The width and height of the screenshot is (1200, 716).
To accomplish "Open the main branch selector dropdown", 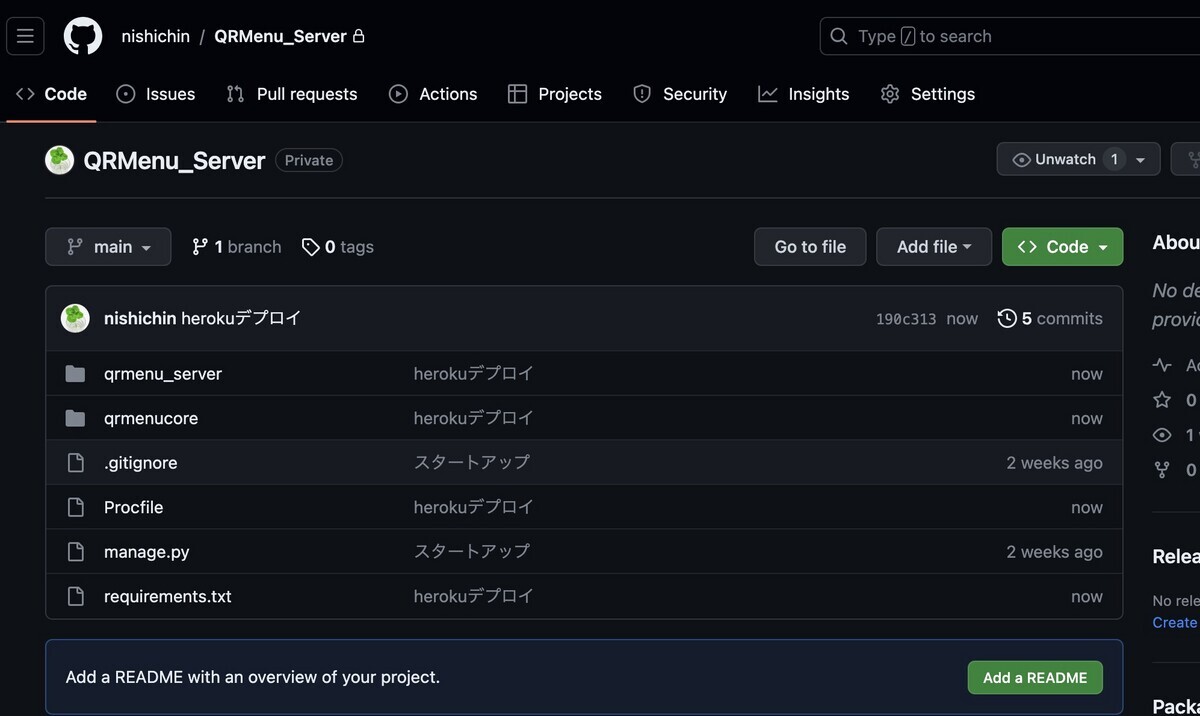I will click(x=108, y=247).
